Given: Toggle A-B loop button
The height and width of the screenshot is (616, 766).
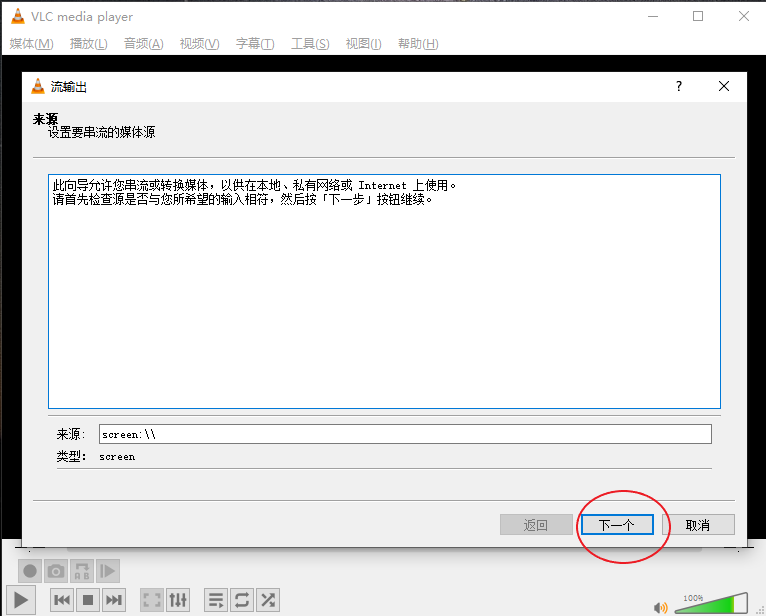Looking at the screenshot, I should click(82, 571).
